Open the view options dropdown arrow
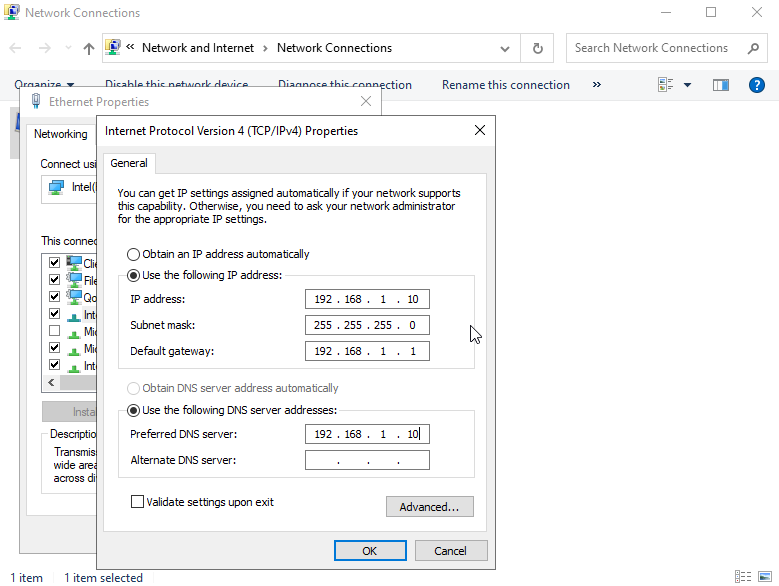 [x=688, y=85]
